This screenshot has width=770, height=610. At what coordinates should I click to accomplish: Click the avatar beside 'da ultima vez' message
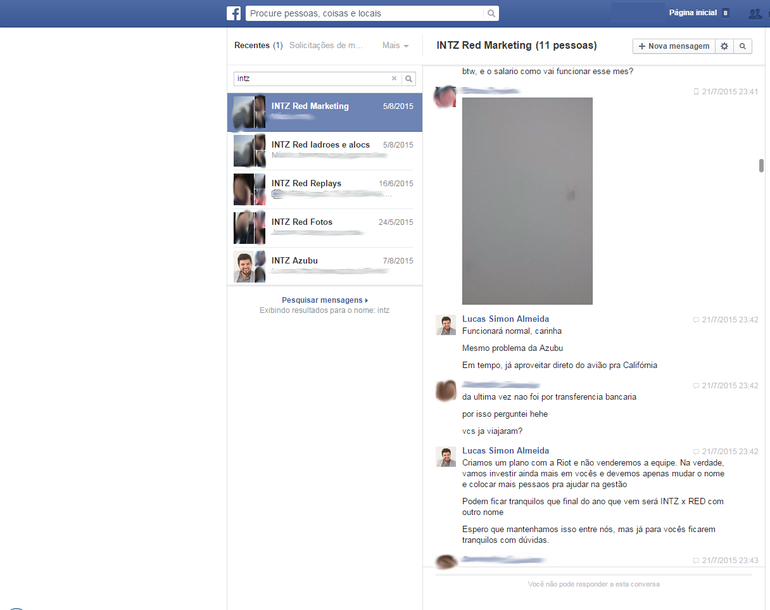446,390
